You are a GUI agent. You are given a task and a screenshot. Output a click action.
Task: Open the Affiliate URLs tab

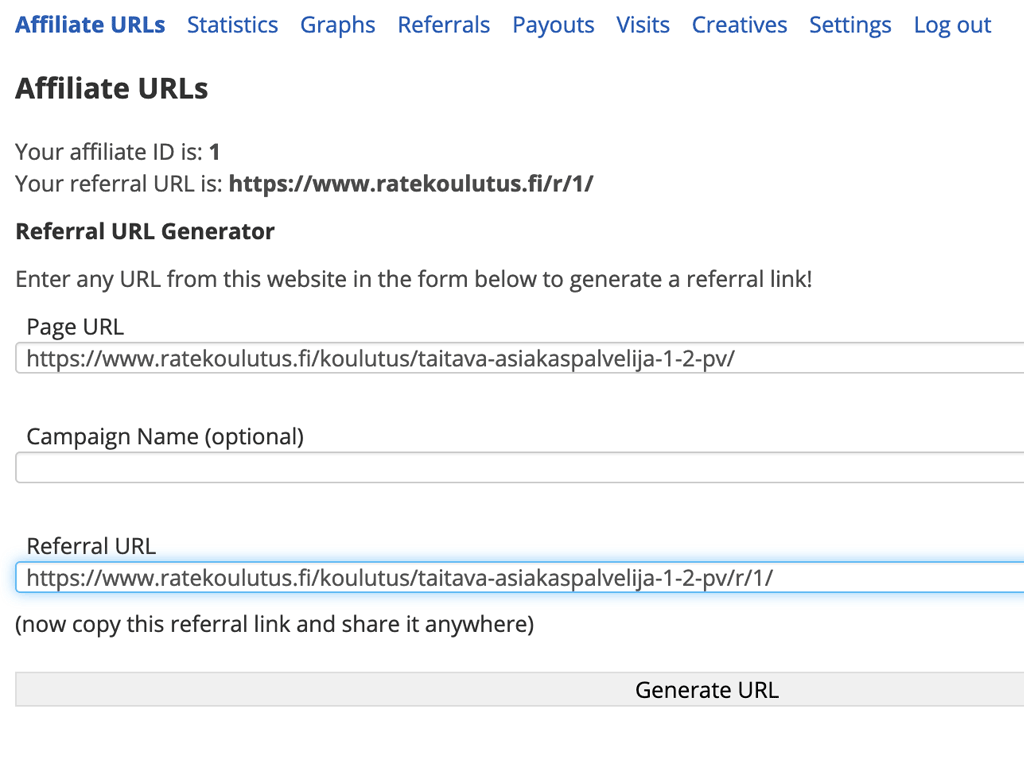tap(90, 25)
